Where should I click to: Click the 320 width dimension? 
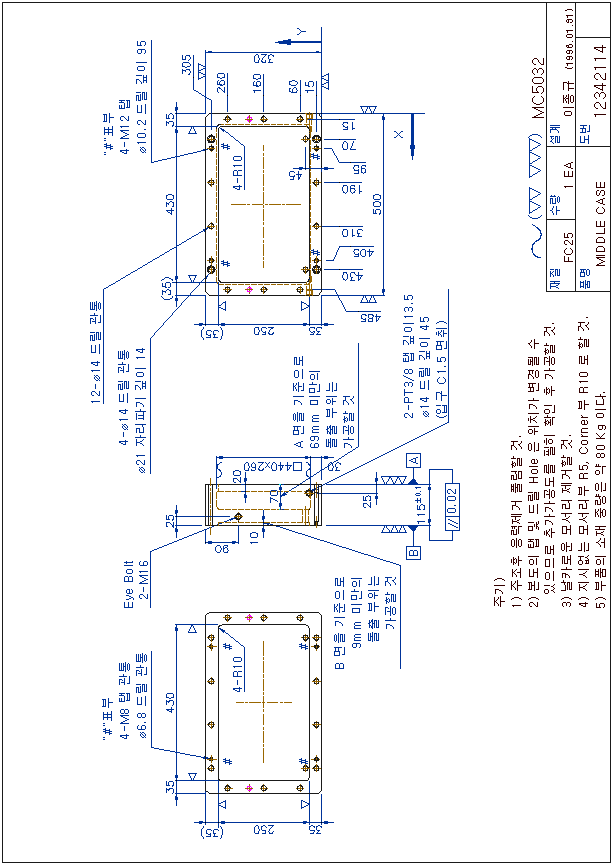tap(261, 58)
